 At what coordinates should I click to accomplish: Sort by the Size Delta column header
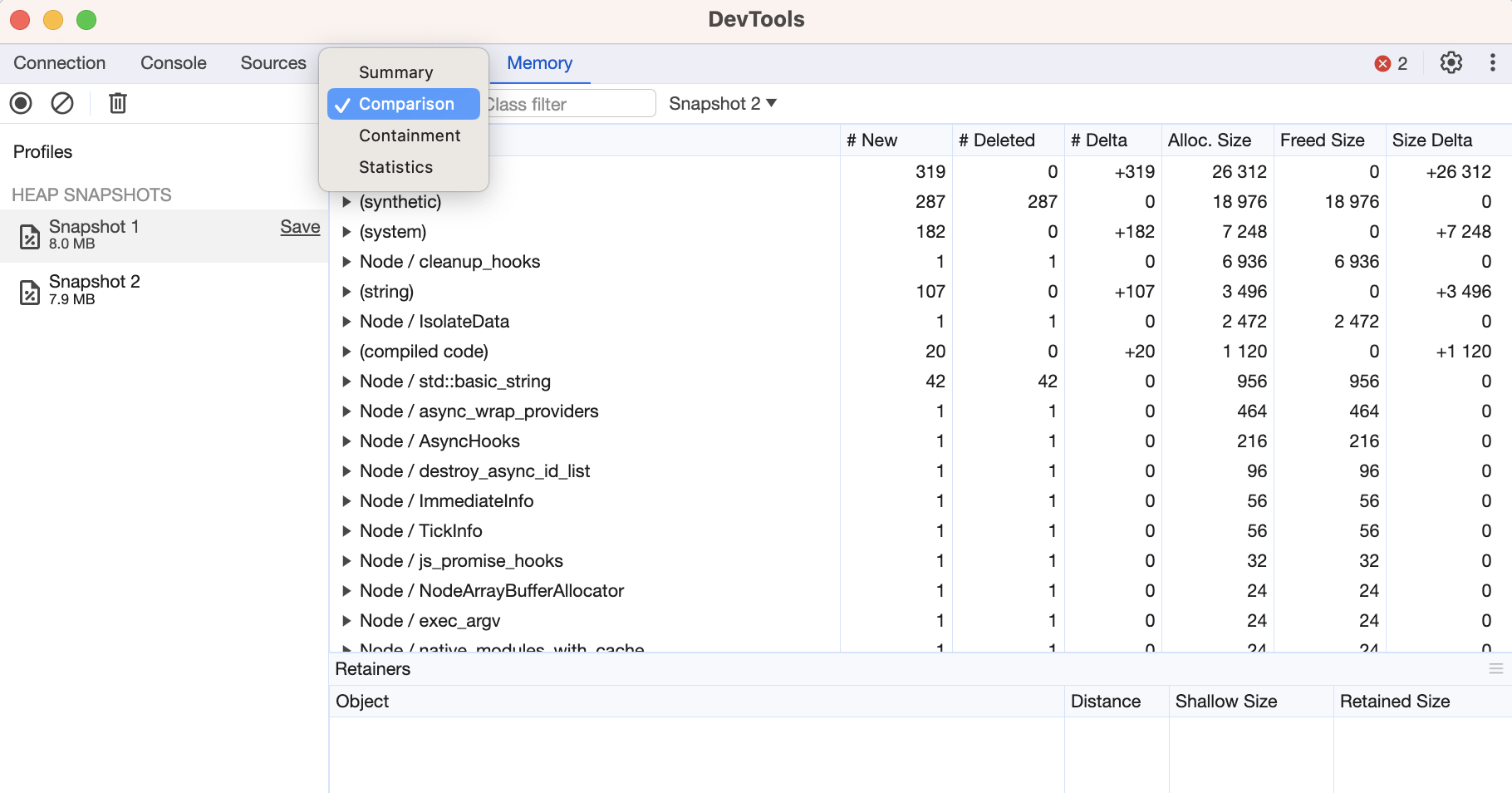point(1431,140)
